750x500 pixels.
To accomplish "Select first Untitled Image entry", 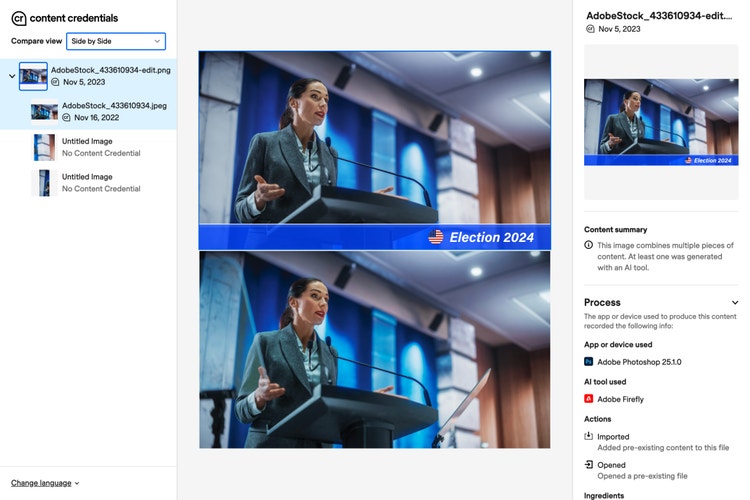I will [x=44, y=147].
